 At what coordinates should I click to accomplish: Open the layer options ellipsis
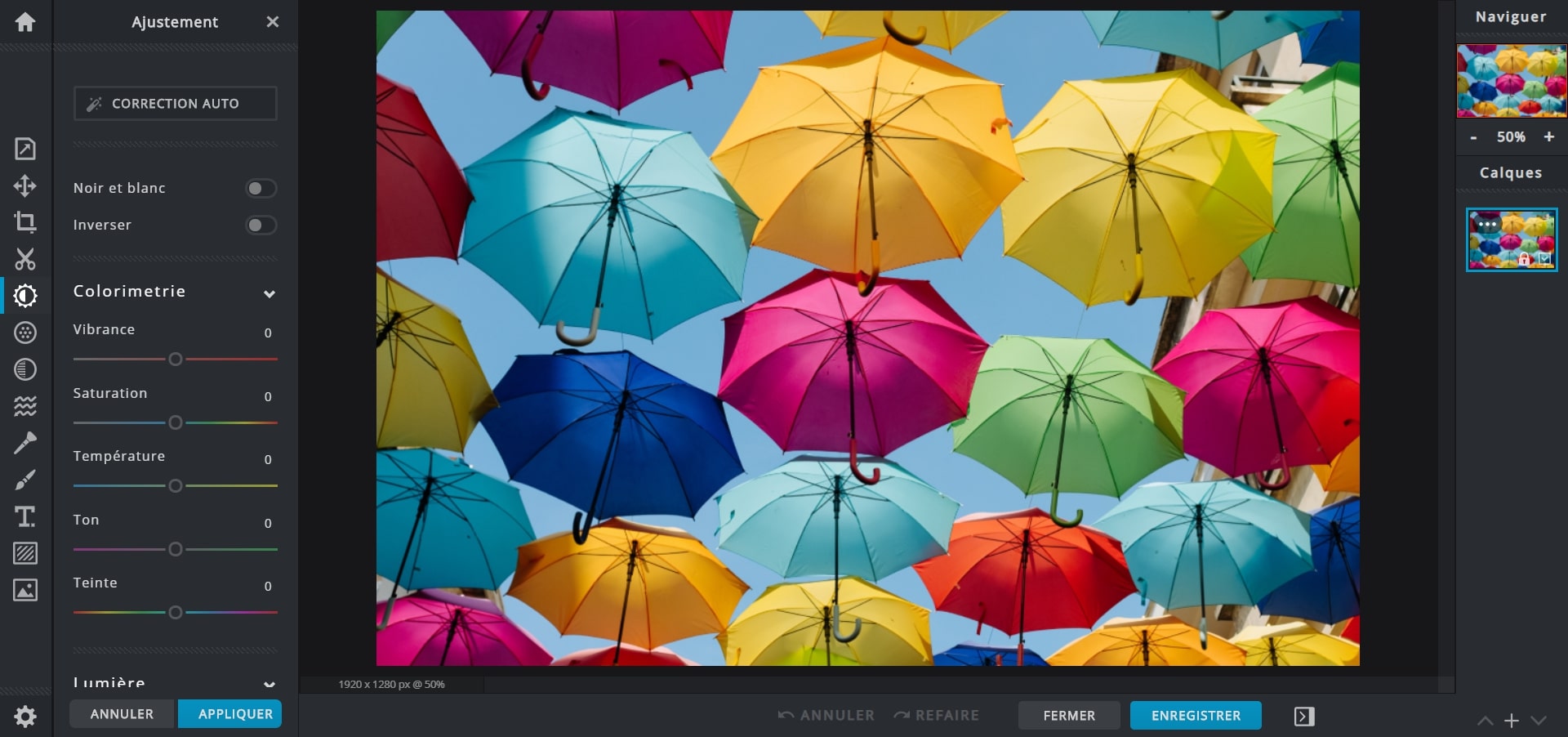click(1488, 224)
